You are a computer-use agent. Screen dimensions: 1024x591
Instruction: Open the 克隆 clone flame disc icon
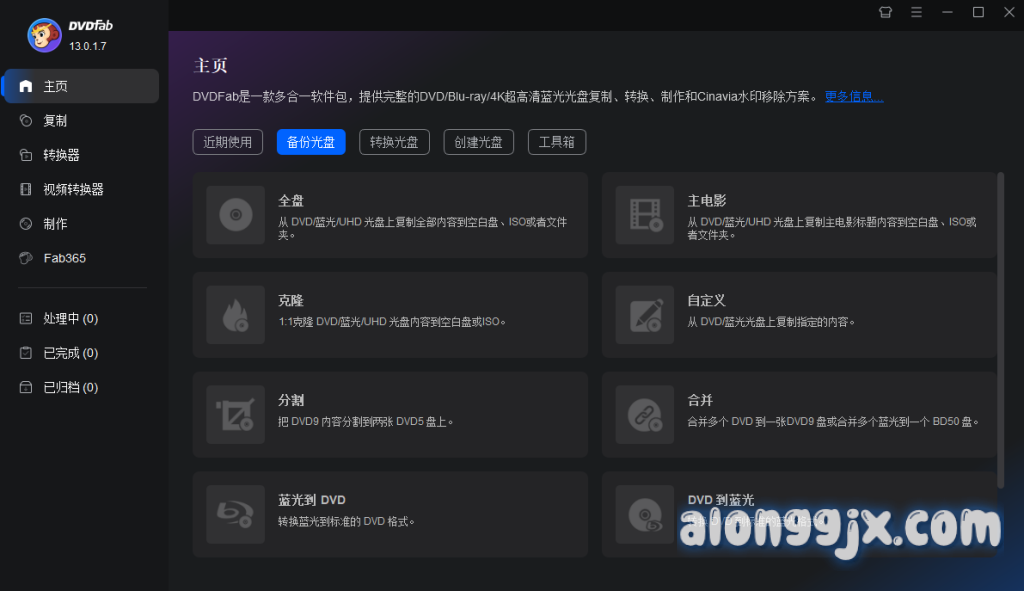[x=235, y=315]
